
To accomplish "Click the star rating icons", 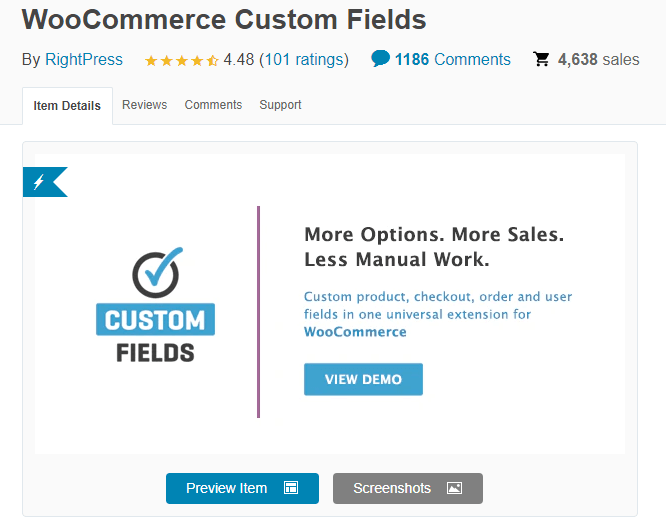I will click(181, 60).
